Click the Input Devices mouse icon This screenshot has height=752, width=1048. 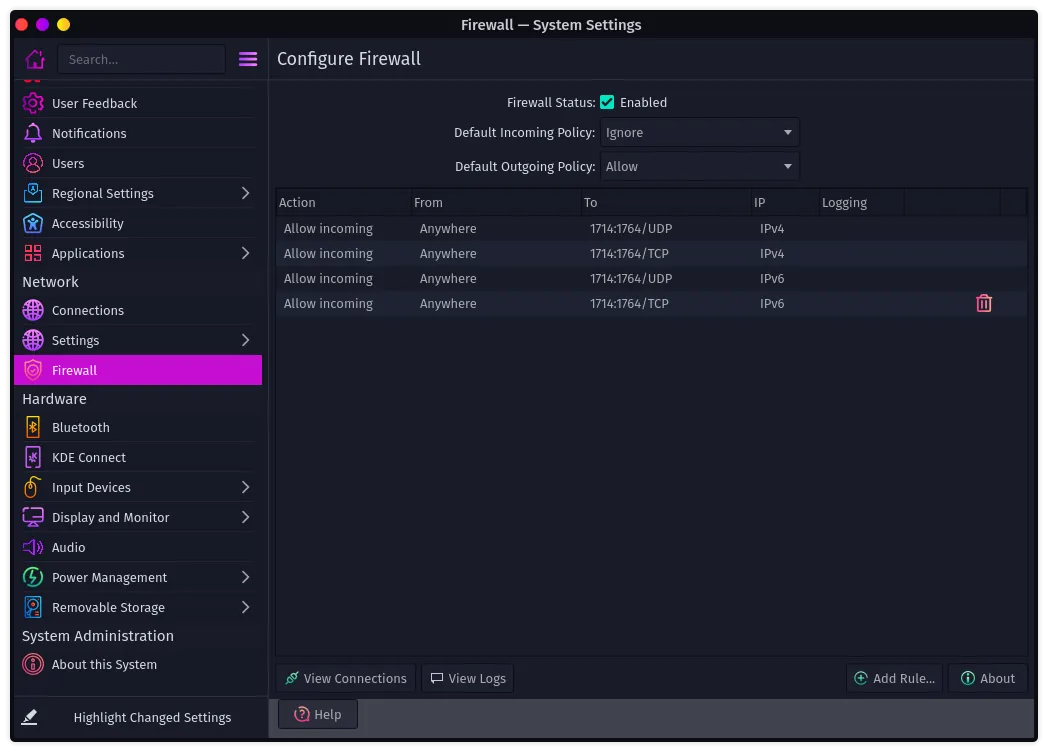33,487
